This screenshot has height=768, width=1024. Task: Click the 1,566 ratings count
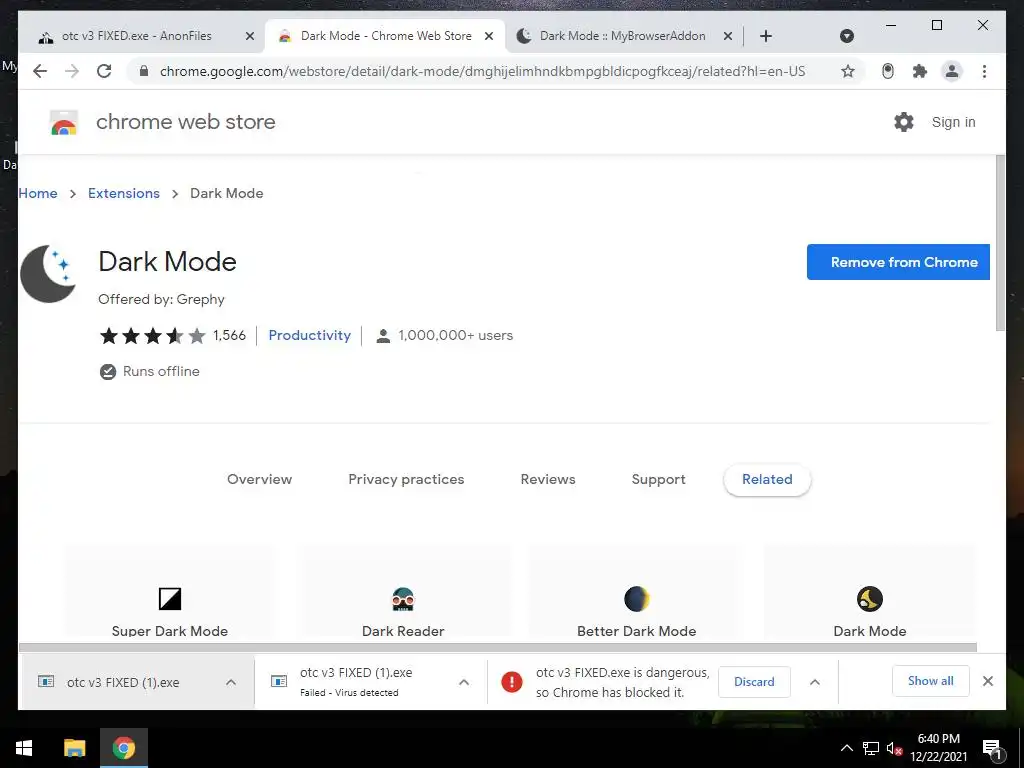point(229,336)
